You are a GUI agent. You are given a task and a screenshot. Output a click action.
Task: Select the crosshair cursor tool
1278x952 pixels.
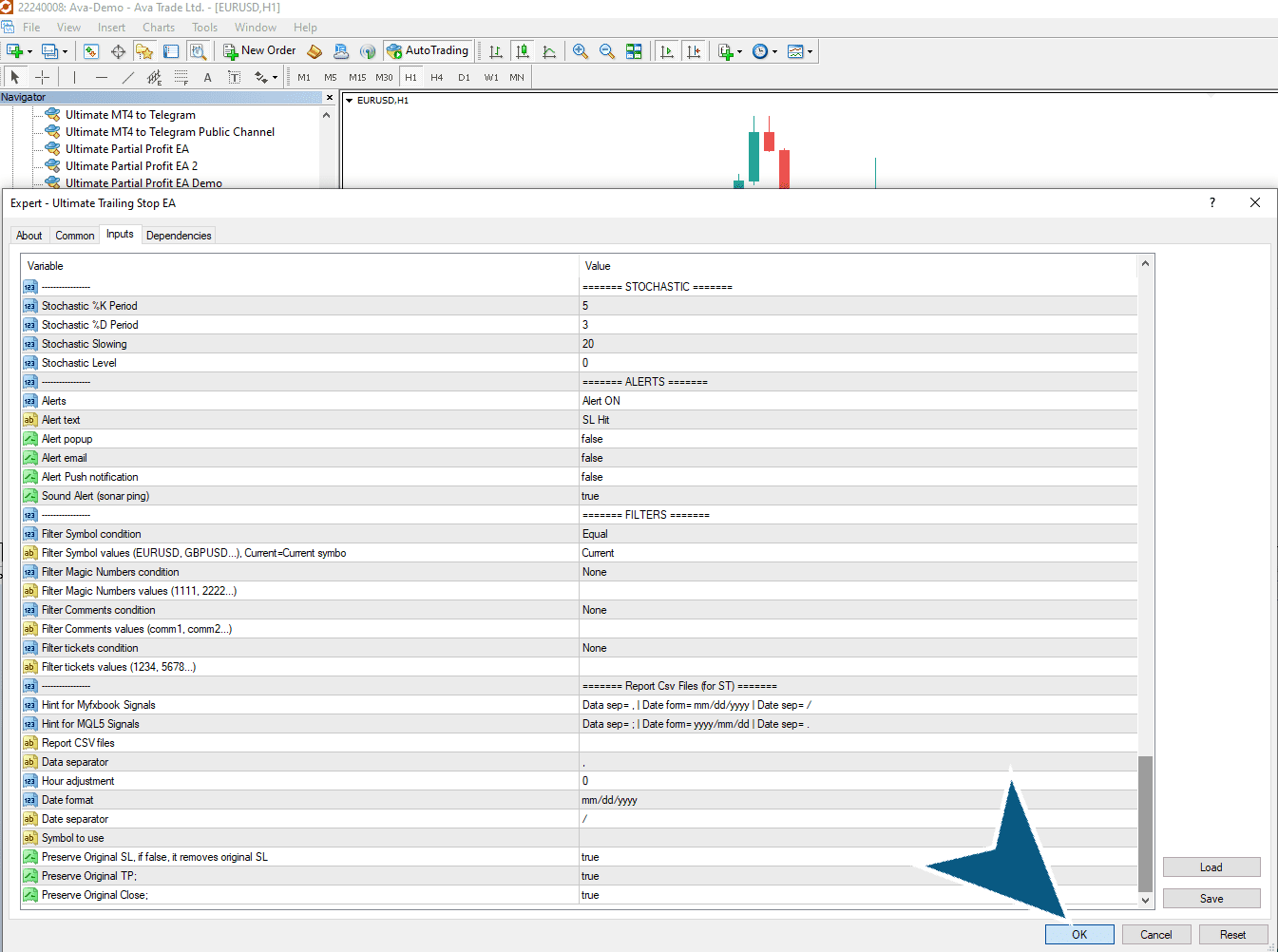coord(42,78)
